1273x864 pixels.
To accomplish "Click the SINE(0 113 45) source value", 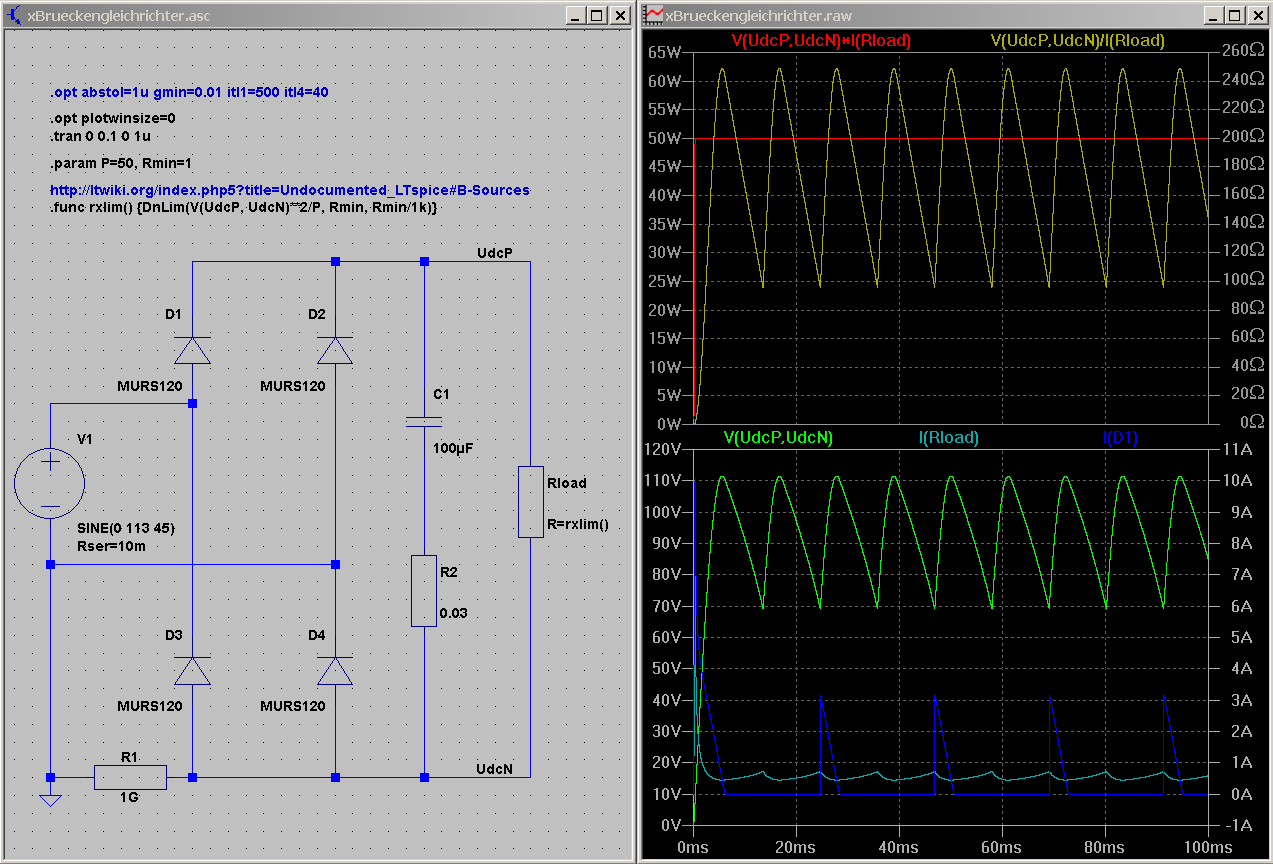I will 126,529.
